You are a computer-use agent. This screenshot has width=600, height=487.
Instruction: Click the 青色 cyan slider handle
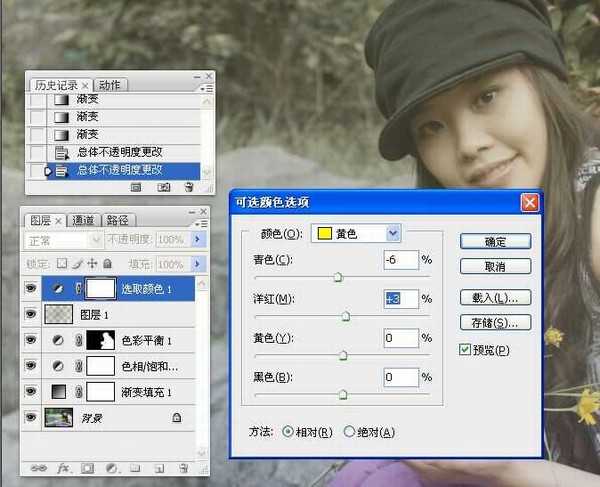click(x=337, y=278)
